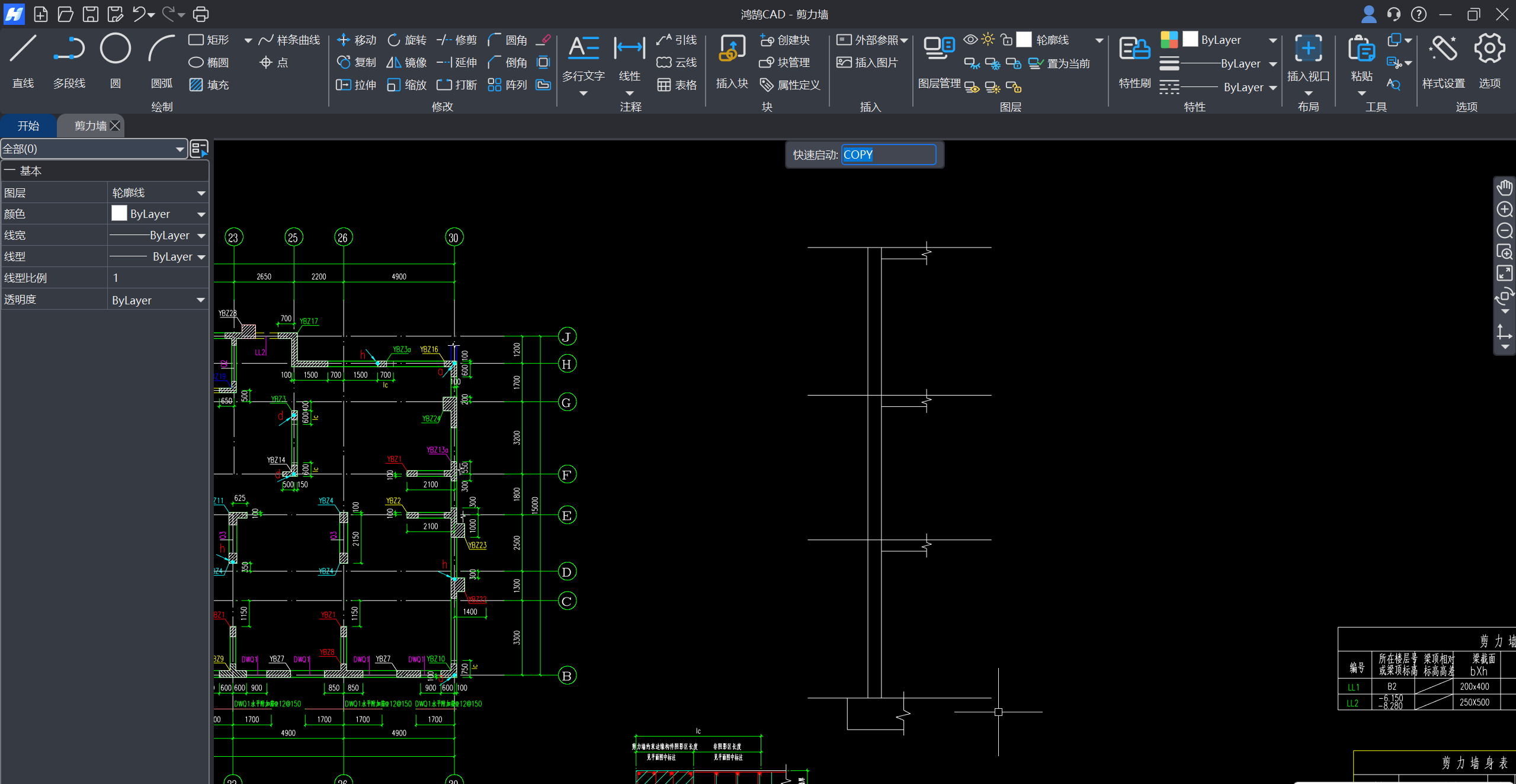
Task: Toggle layer lock icon in ribbon
Action: tap(1006, 40)
